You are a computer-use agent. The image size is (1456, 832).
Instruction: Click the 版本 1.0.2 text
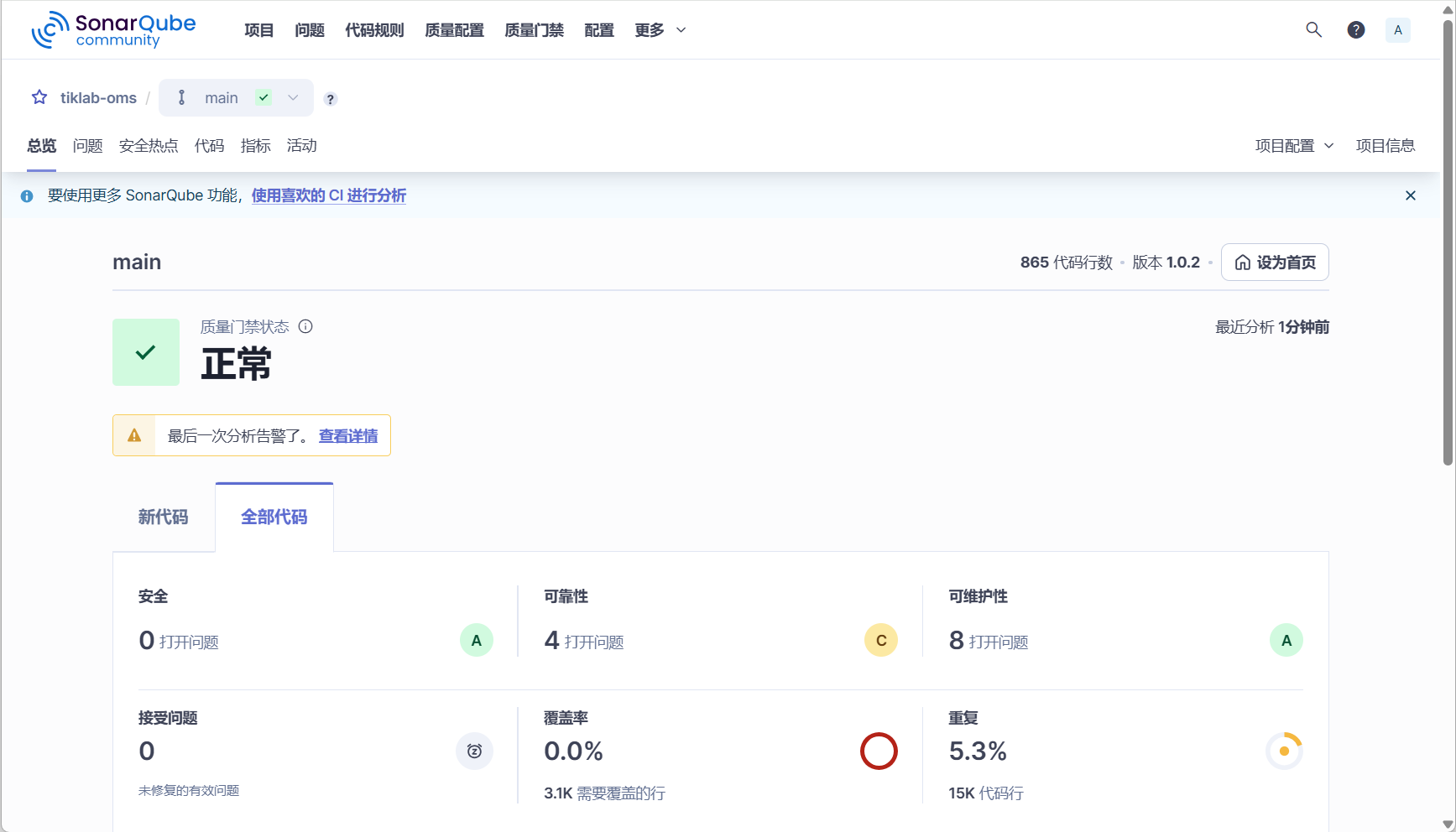pos(1166,263)
